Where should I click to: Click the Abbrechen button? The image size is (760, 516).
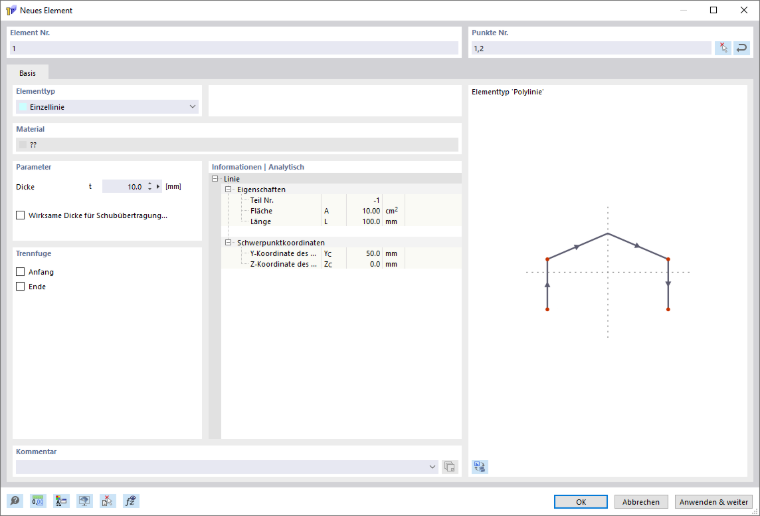pos(641,502)
